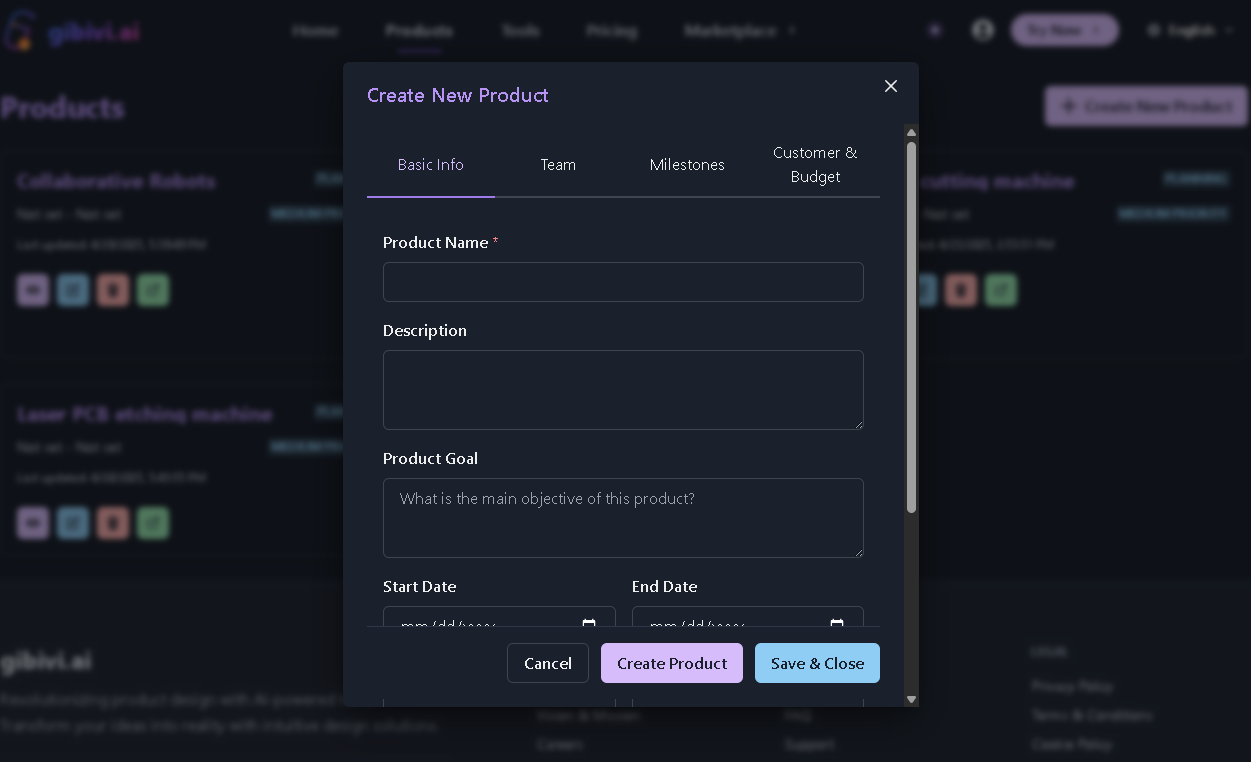The image size is (1251, 762).
Task: Click the Create Product button
Action: tap(672, 663)
